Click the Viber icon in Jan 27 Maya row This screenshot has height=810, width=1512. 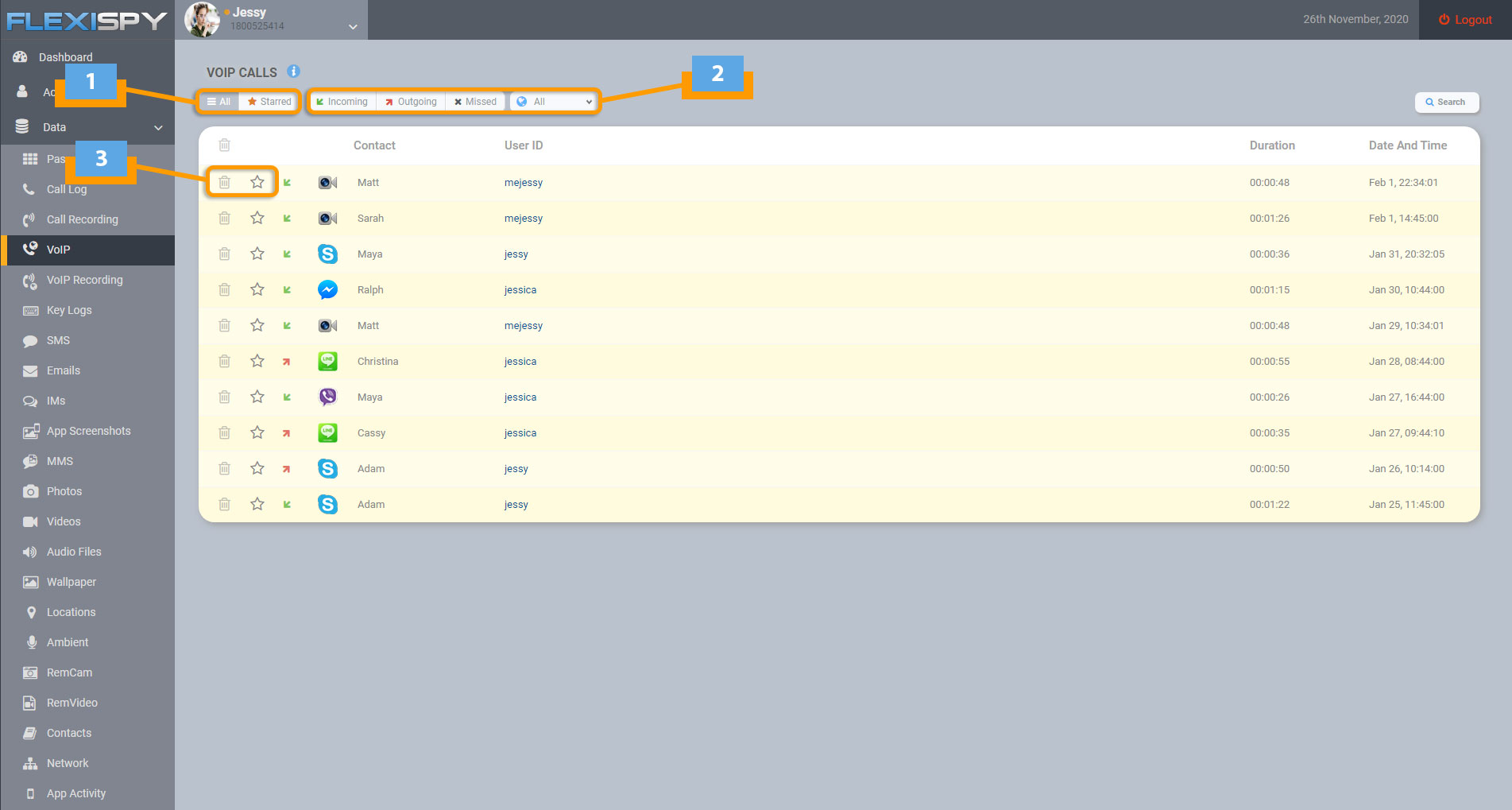click(x=327, y=397)
